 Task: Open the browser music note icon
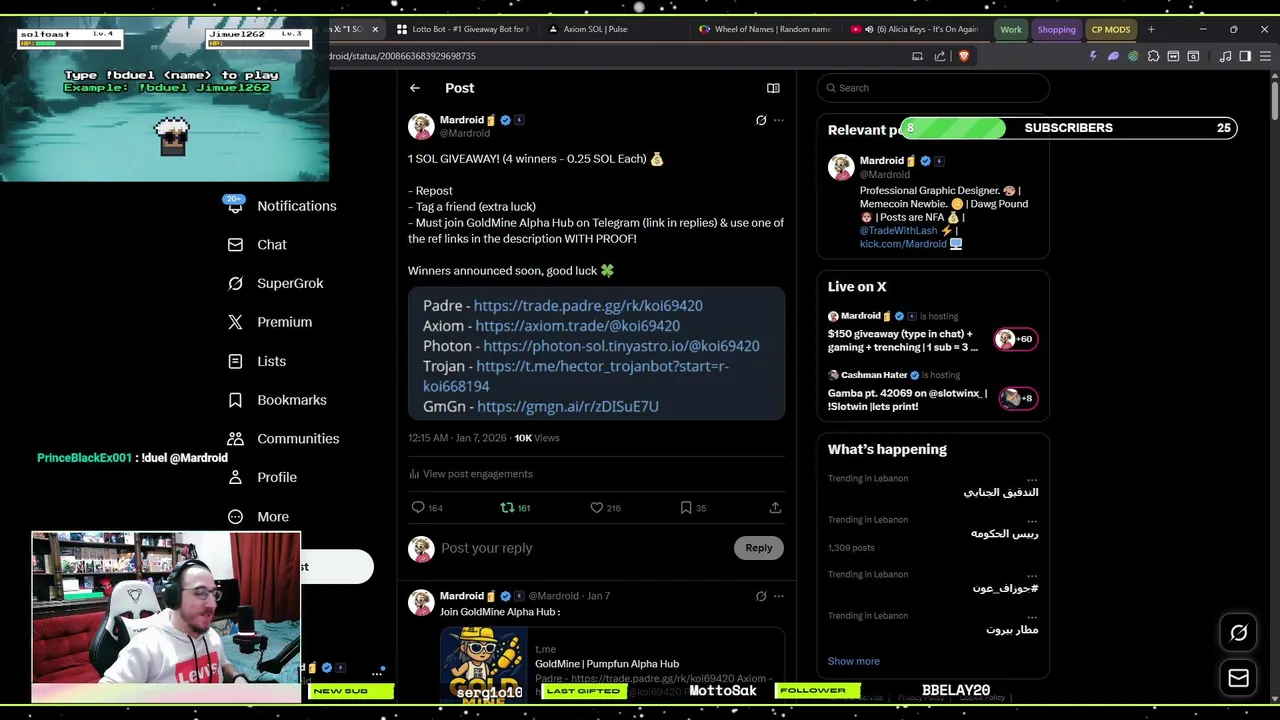pos(1225,56)
